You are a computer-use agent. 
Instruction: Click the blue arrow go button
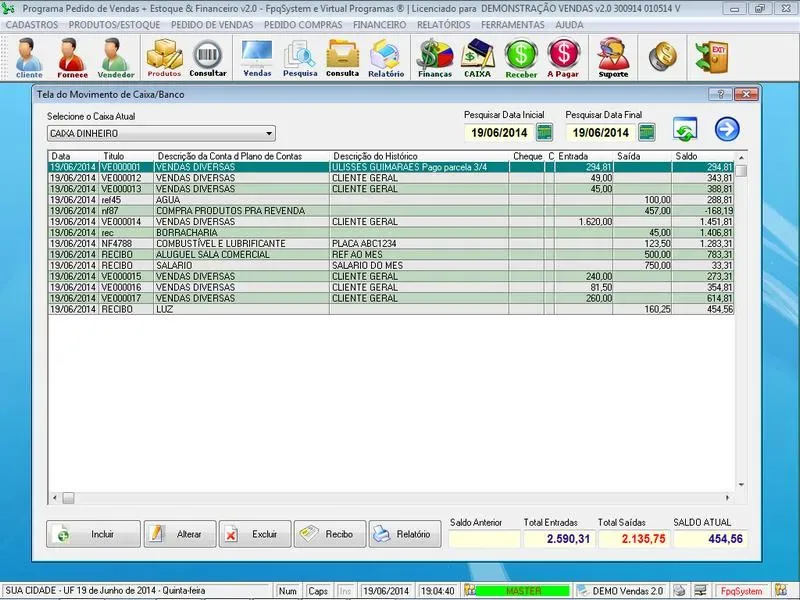pyautogui.click(x=726, y=130)
